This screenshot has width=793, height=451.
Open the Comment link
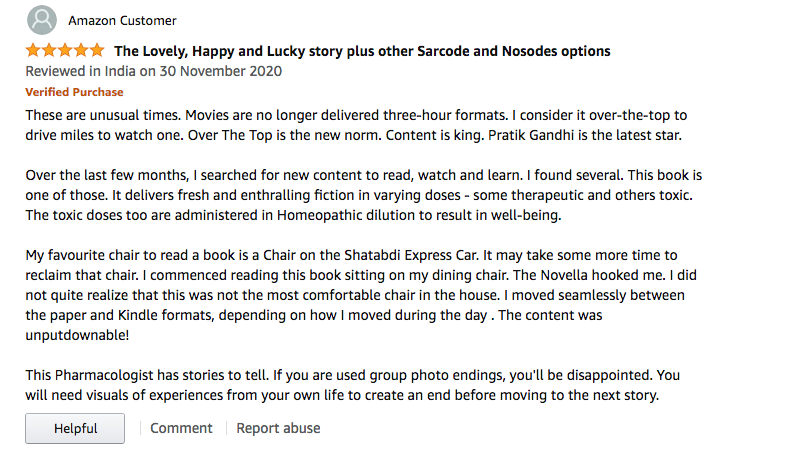coord(181,428)
